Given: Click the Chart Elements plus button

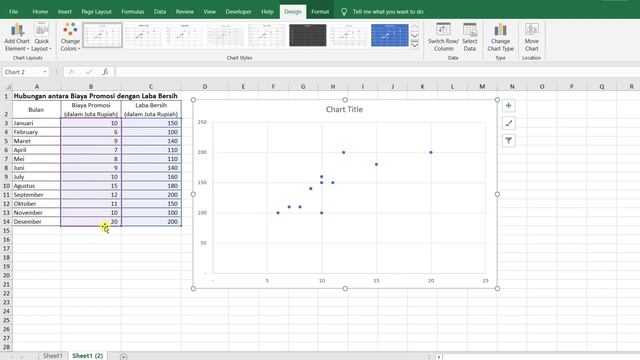Looking at the screenshot, I should point(509,106).
